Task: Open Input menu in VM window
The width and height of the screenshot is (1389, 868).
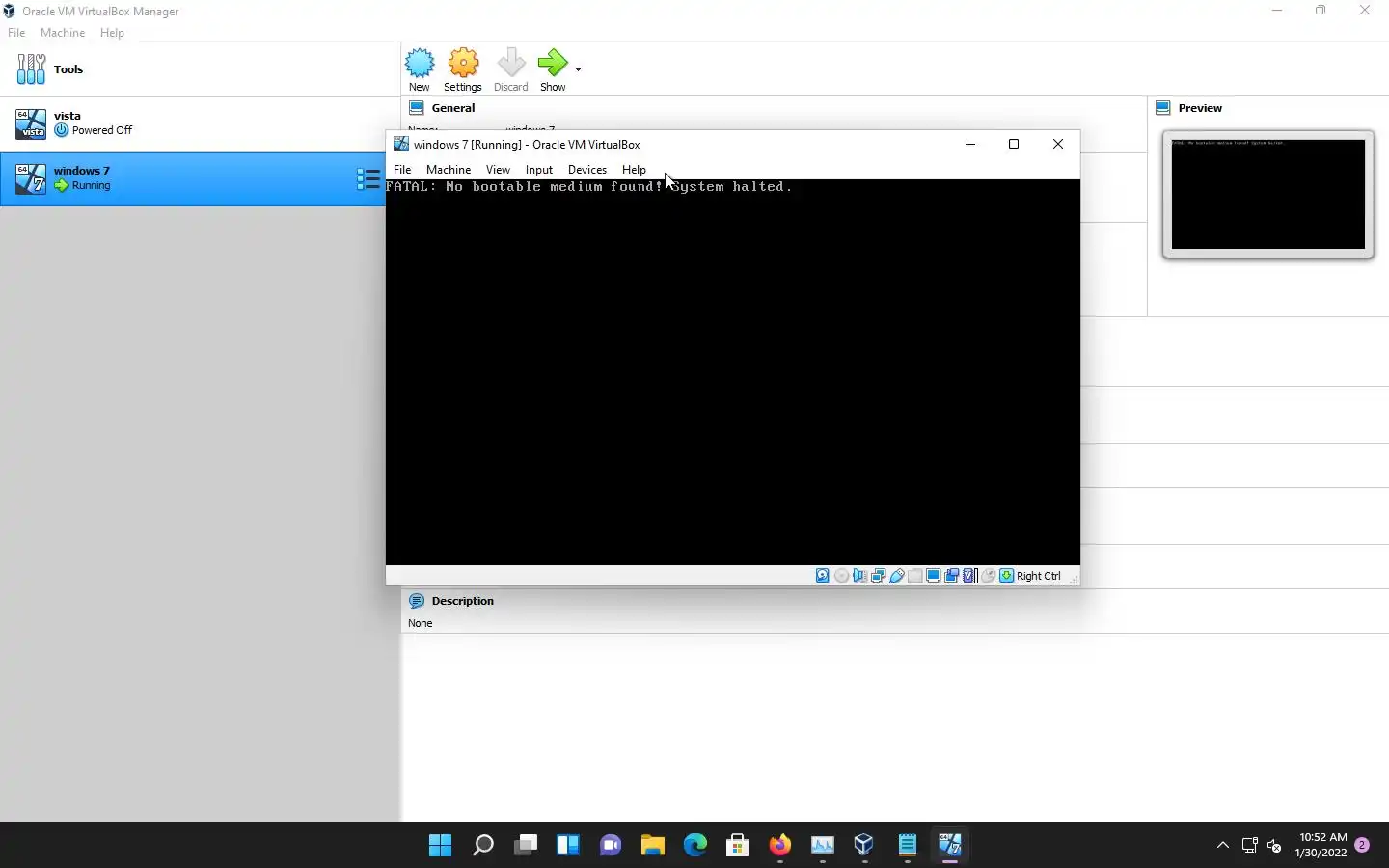Action: 539,169
